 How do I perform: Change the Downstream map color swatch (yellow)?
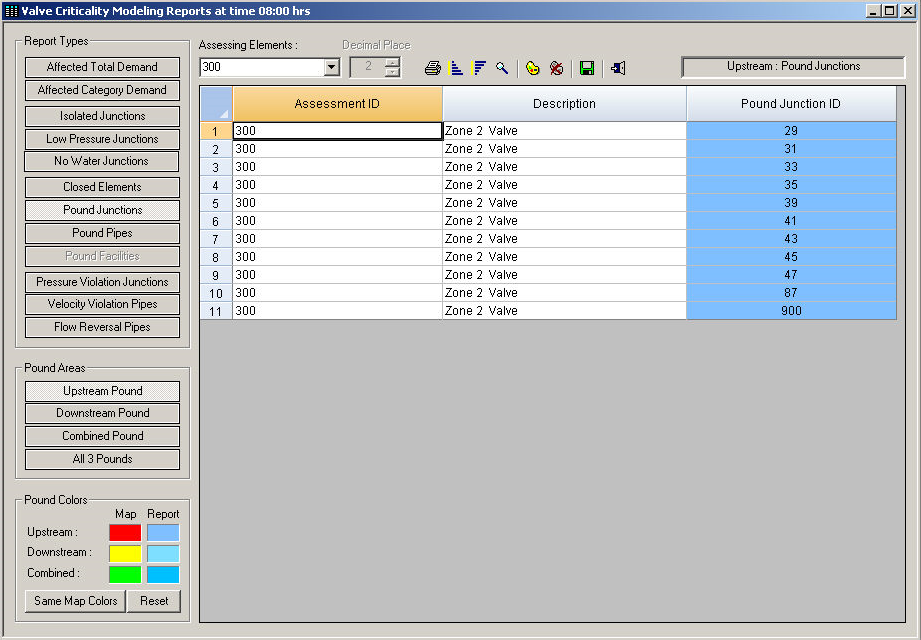click(x=125, y=553)
